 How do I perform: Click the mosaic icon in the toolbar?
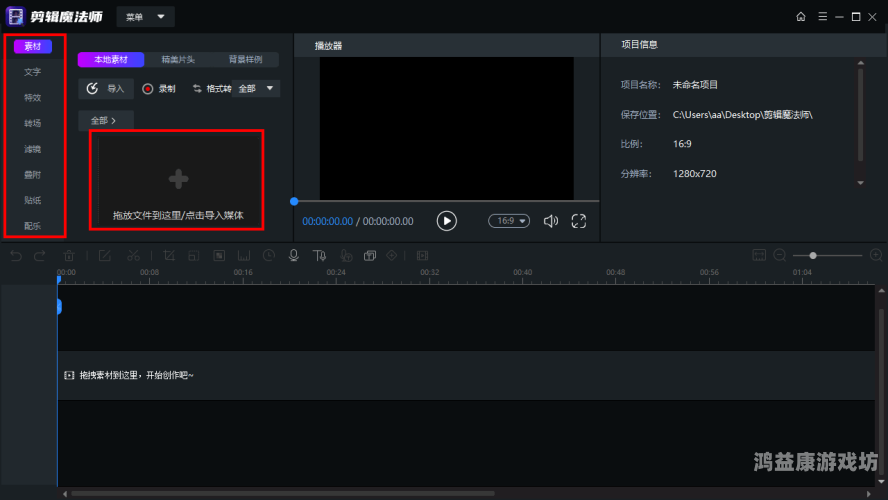[219, 256]
